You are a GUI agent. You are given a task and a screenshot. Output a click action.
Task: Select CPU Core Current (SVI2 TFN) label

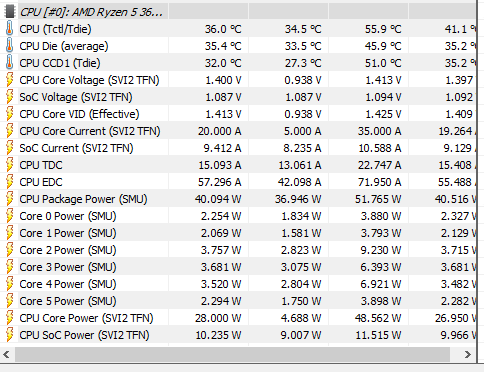(90, 131)
